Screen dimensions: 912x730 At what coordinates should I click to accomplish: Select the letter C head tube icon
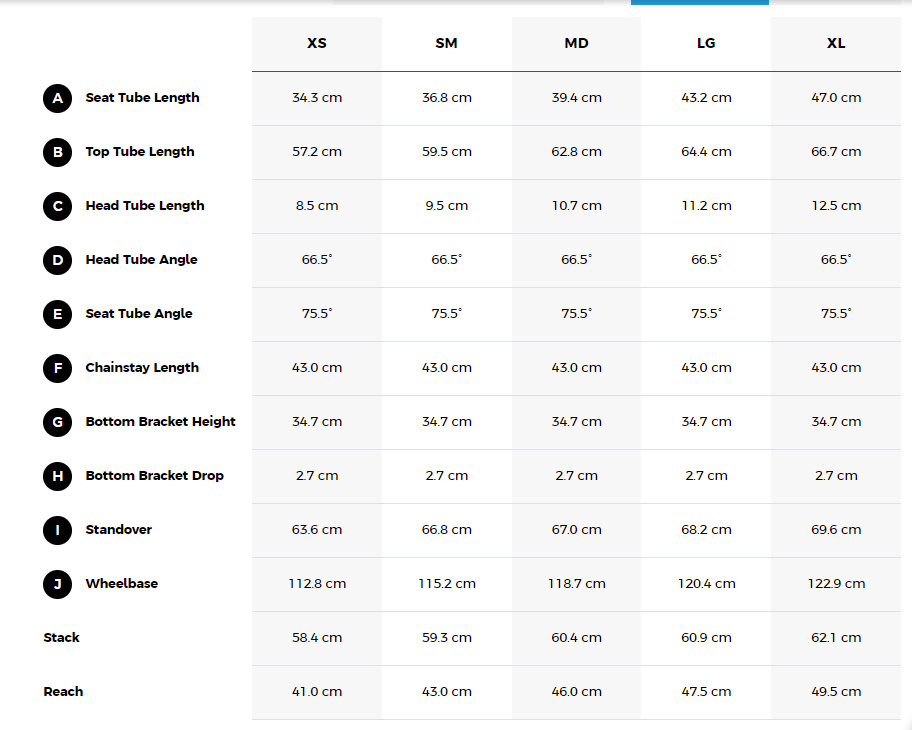pos(58,206)
